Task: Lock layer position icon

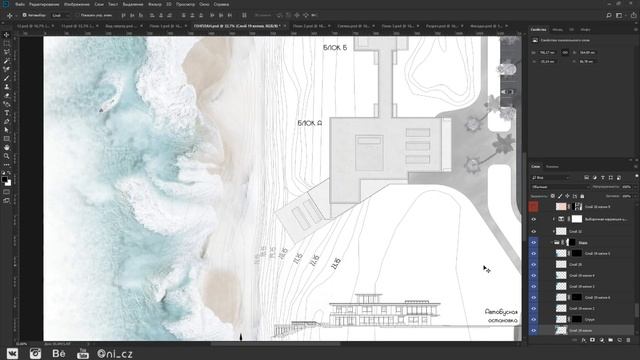Action: coord(567,196)
